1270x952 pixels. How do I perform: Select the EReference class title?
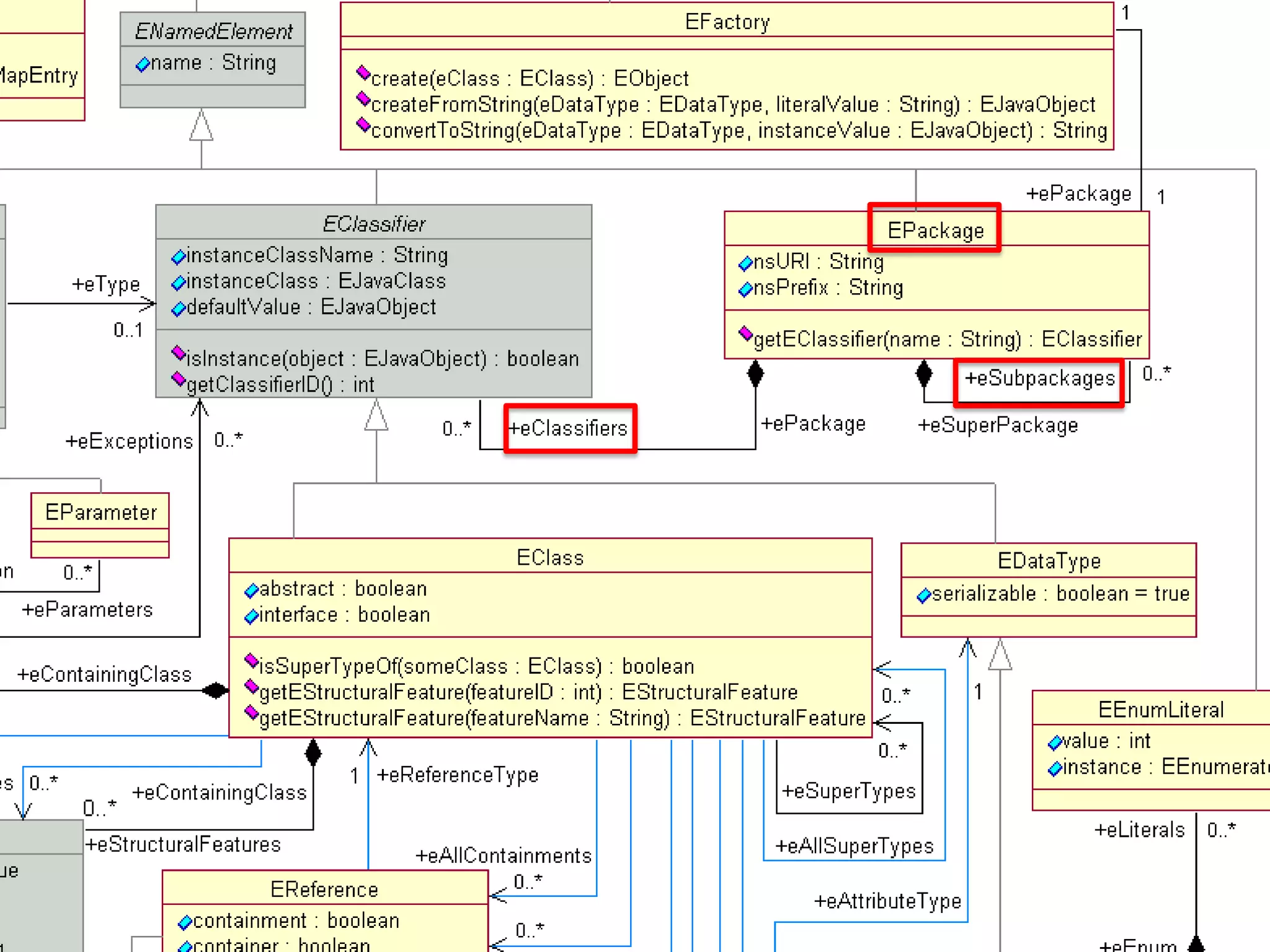click(x=324, y=889)
